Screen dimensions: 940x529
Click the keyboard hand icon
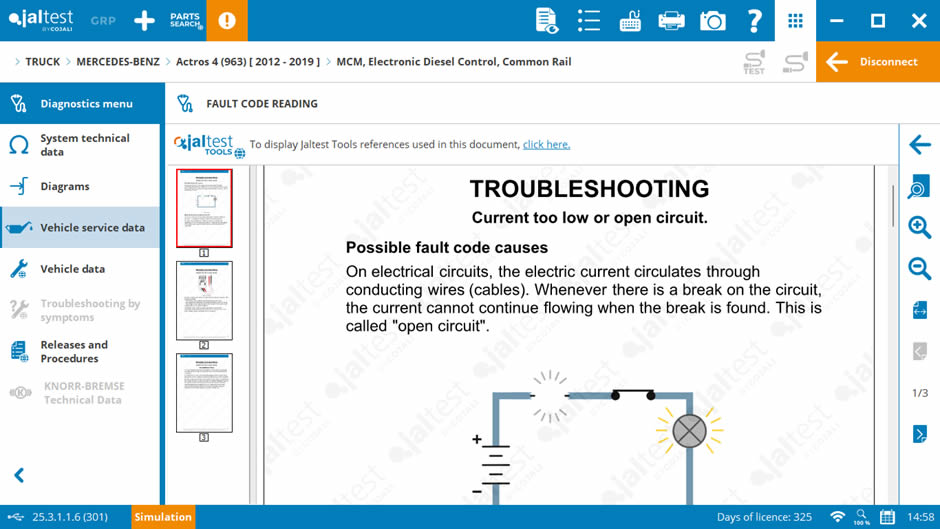(x=630, y=20)
